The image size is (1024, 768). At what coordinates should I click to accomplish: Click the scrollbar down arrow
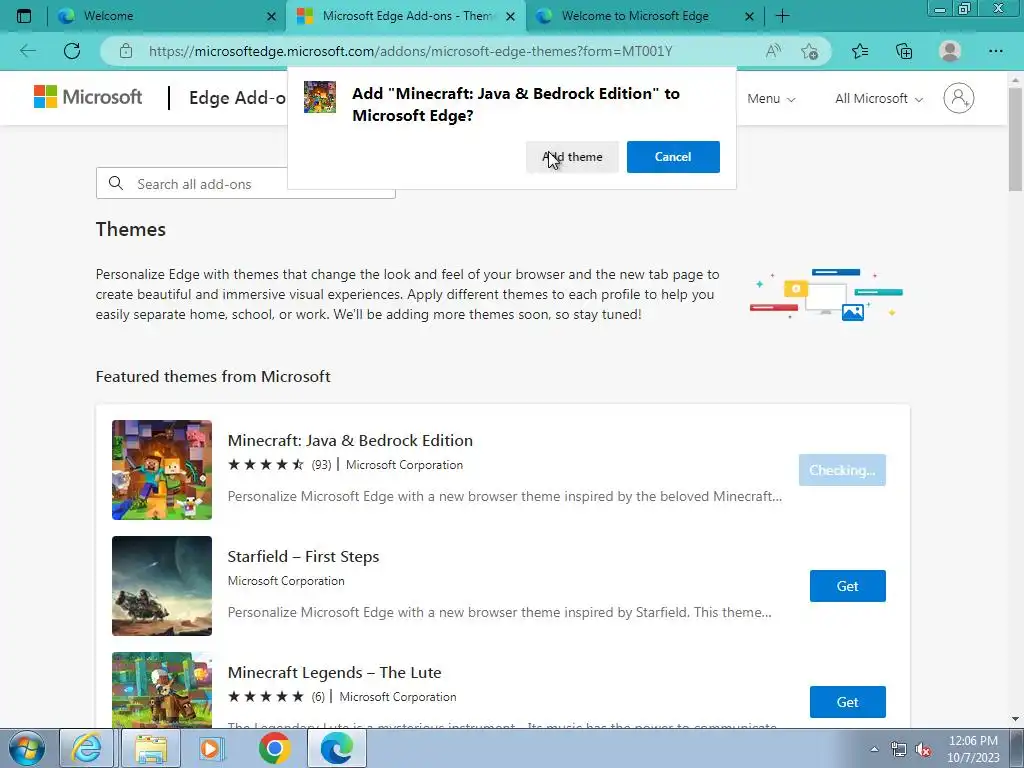(x=1015, y=719)
